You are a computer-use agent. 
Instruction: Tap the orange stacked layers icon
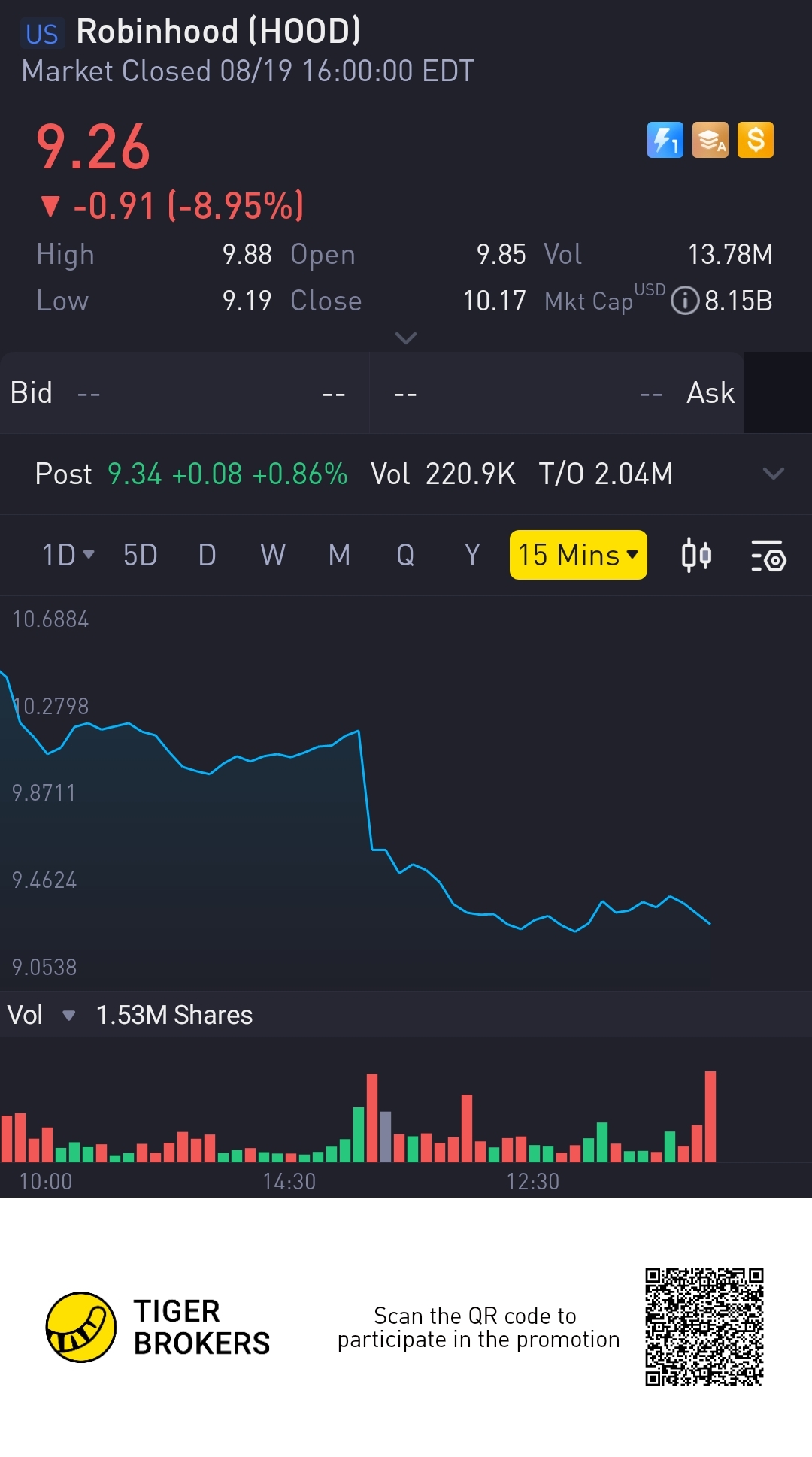pyautogui.click(x=710, y=140)
